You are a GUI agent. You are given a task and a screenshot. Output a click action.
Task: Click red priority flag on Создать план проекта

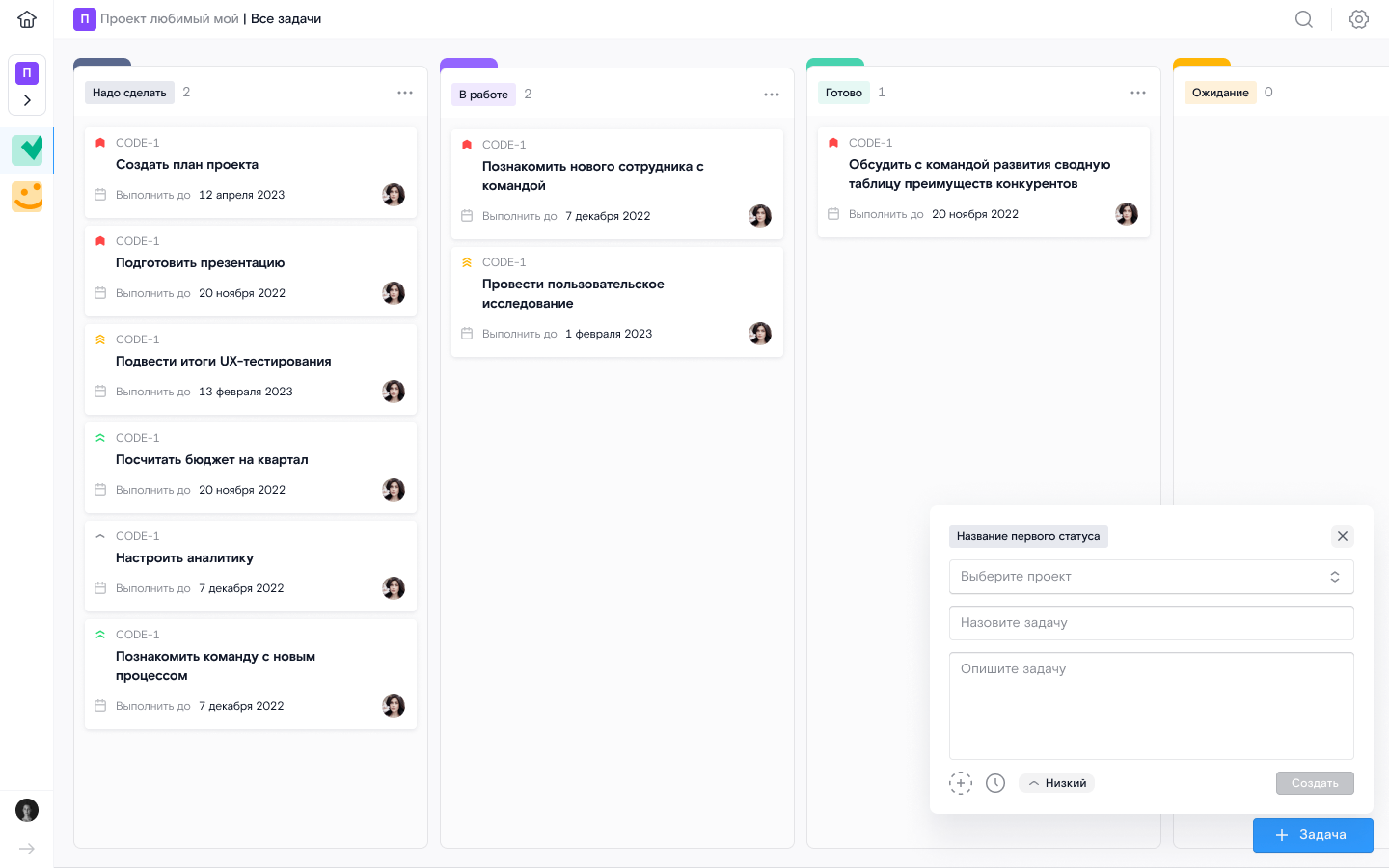pyautogui.click(x=100, y=143)
